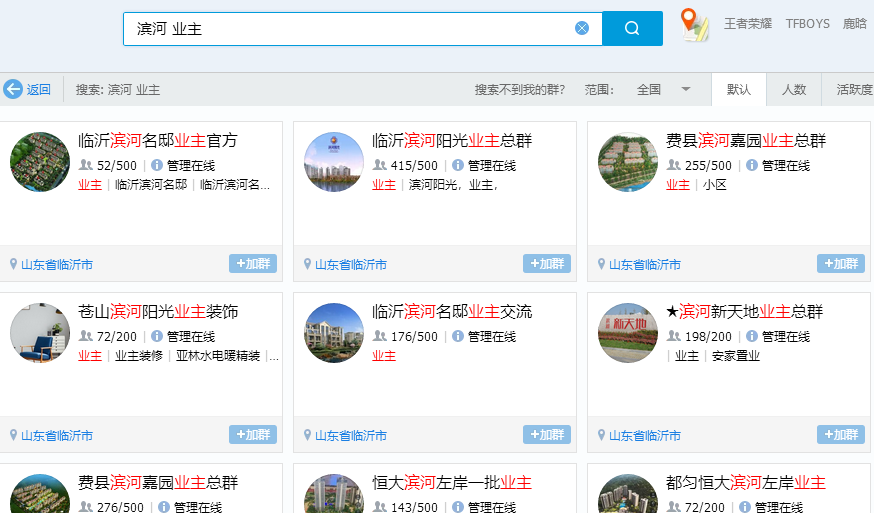Switch to the 活跃度 sorting tab
874x513 pixels.
pyautogui.click(x=854, y=89)
